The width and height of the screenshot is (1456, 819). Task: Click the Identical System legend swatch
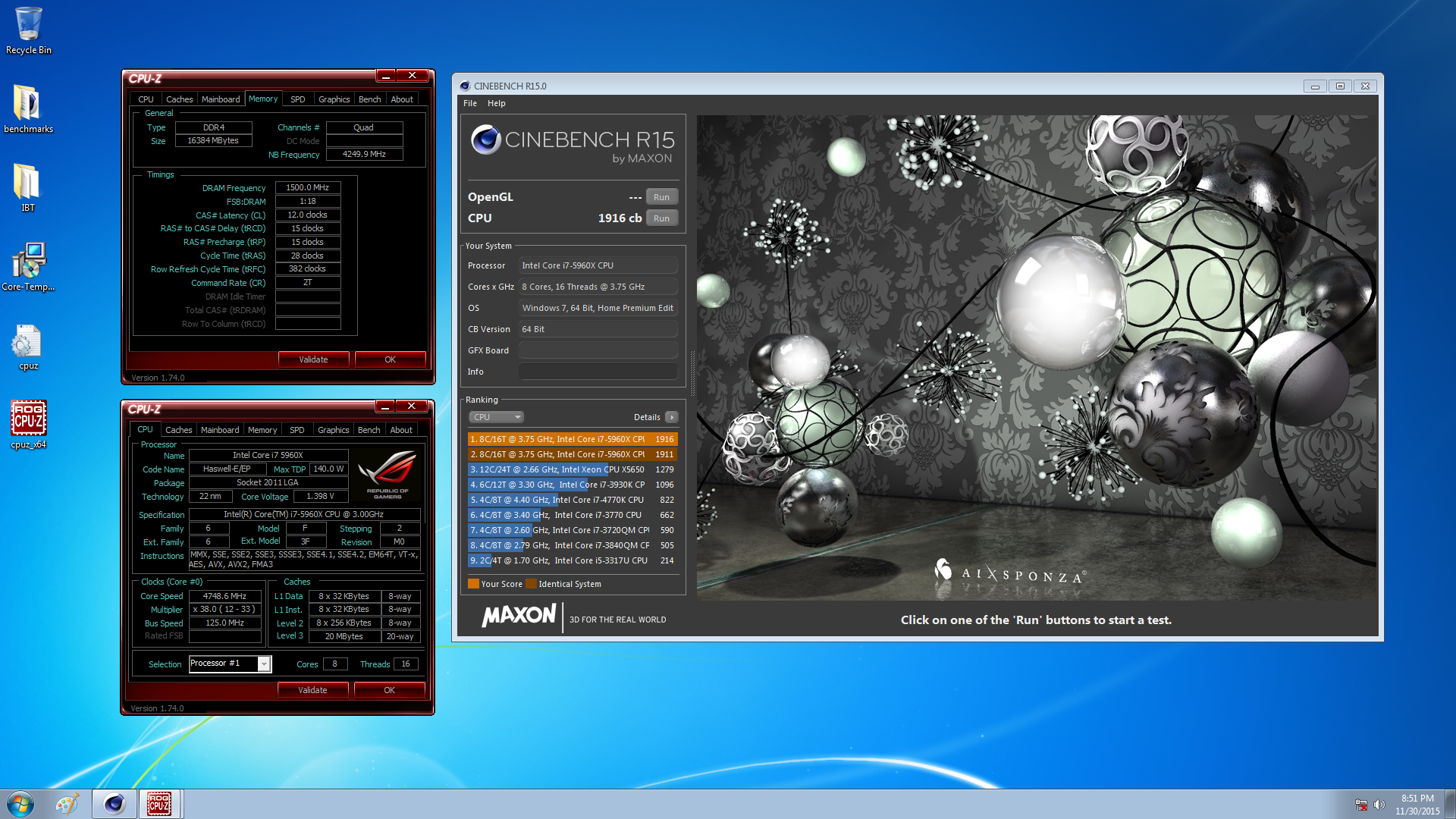coord(531,584)
